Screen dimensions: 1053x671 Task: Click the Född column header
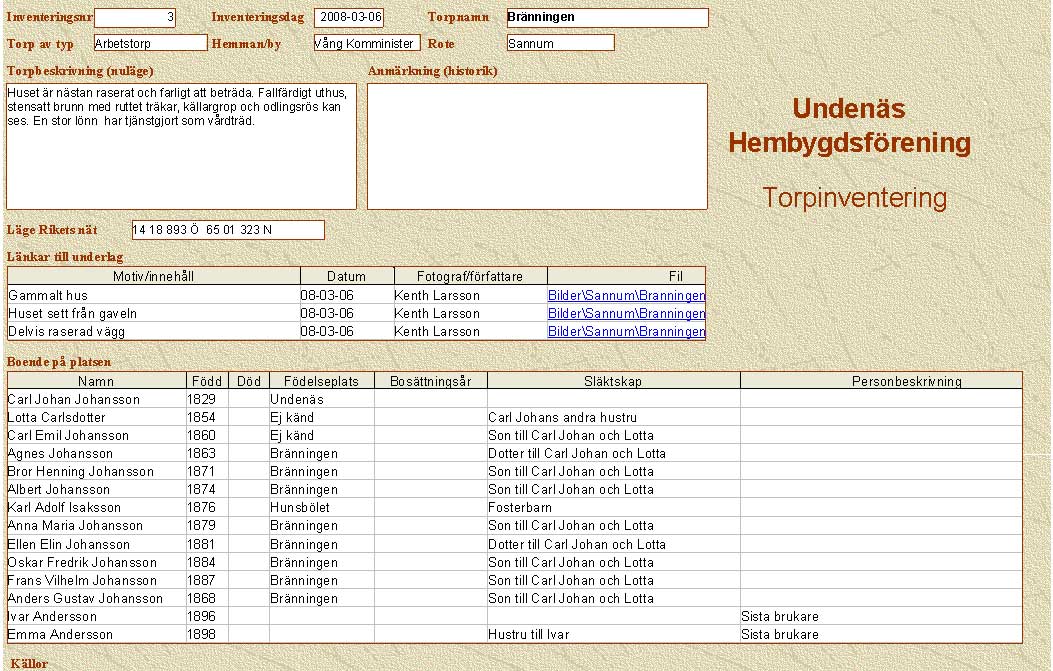point(207,381)
